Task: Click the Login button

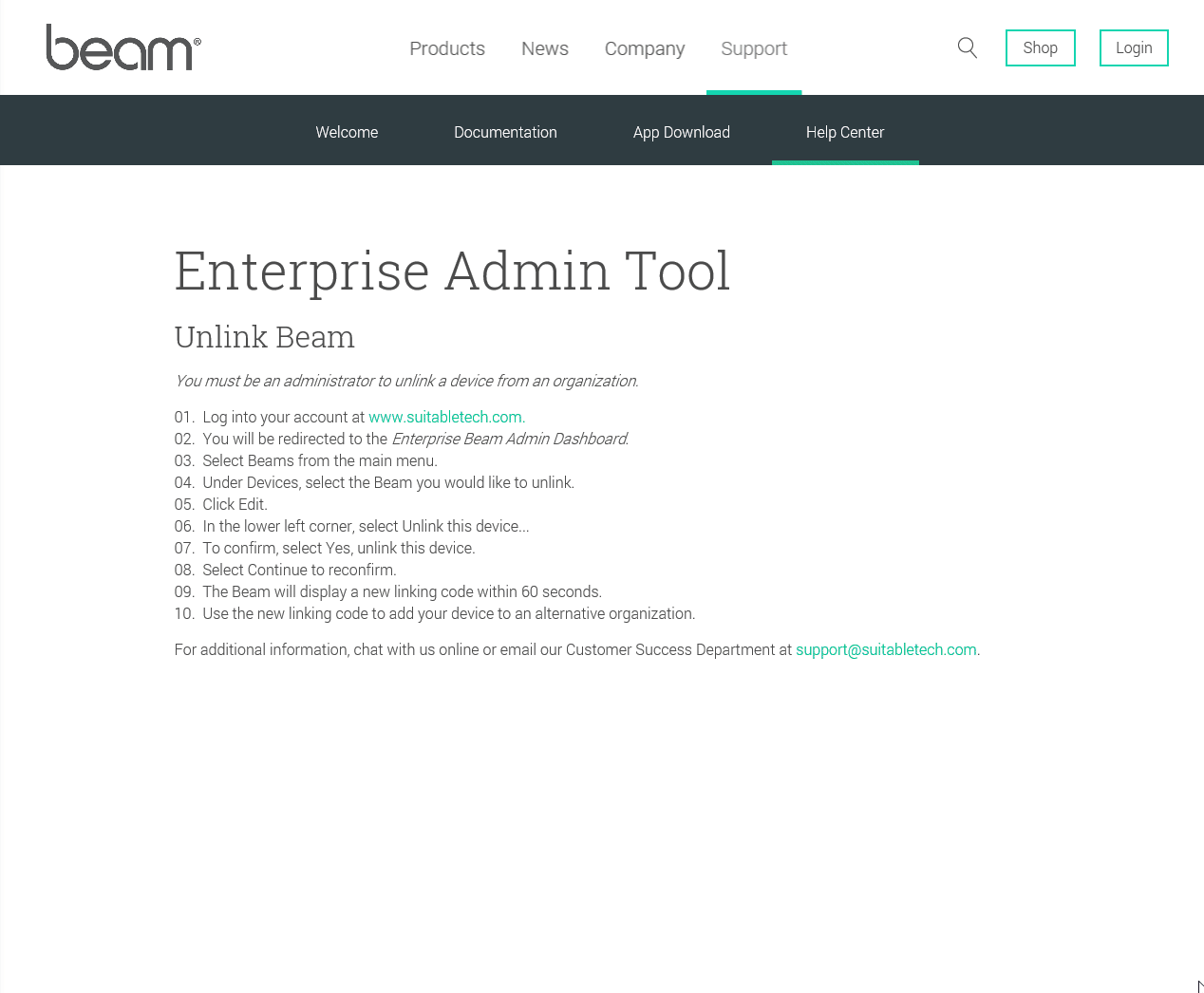Action: pyautogui.click(x=1134, y=47)
